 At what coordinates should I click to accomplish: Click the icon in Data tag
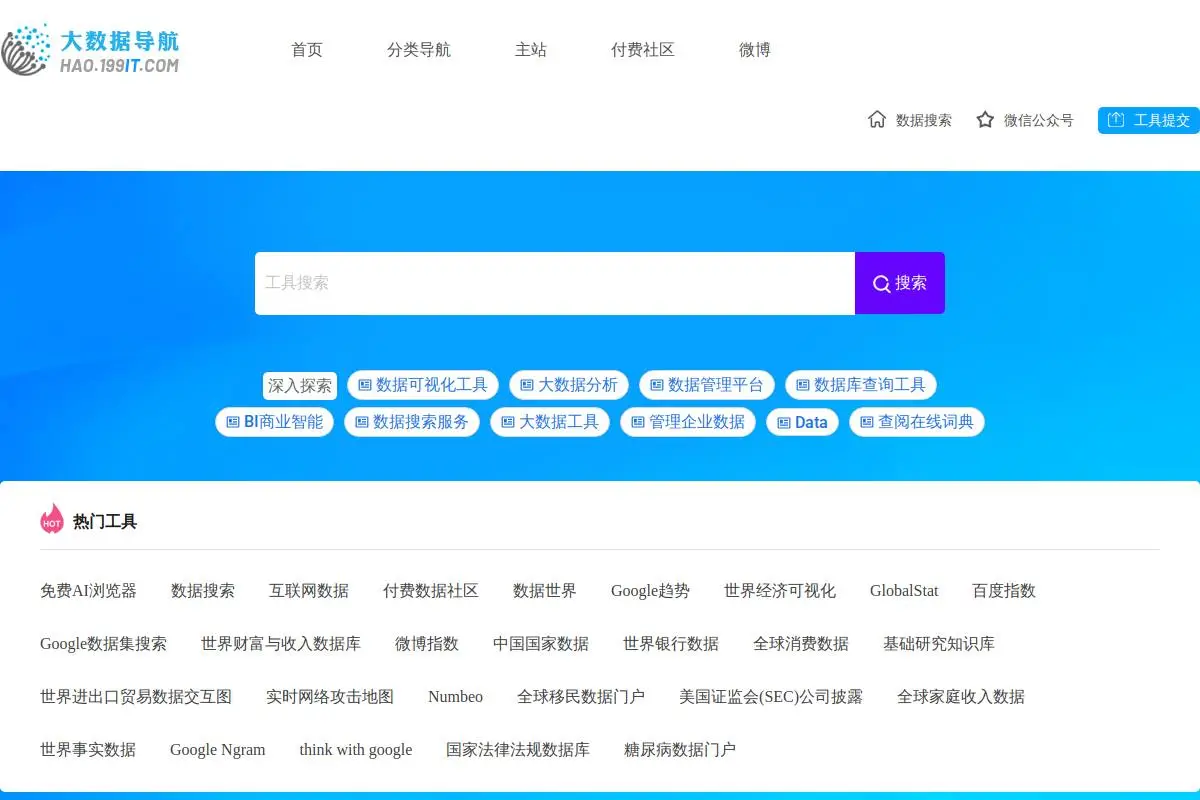coord(784,422)
